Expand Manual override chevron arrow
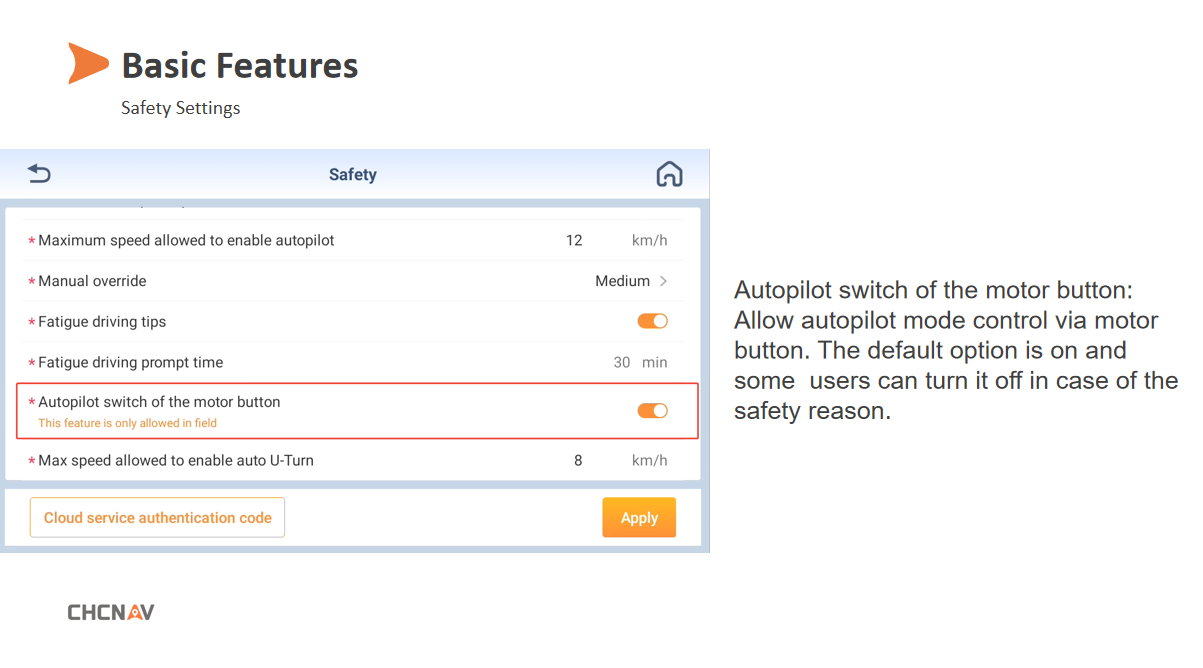This screenshot has width=1203, height=668. pyautogui.click(x=664, y=281)
